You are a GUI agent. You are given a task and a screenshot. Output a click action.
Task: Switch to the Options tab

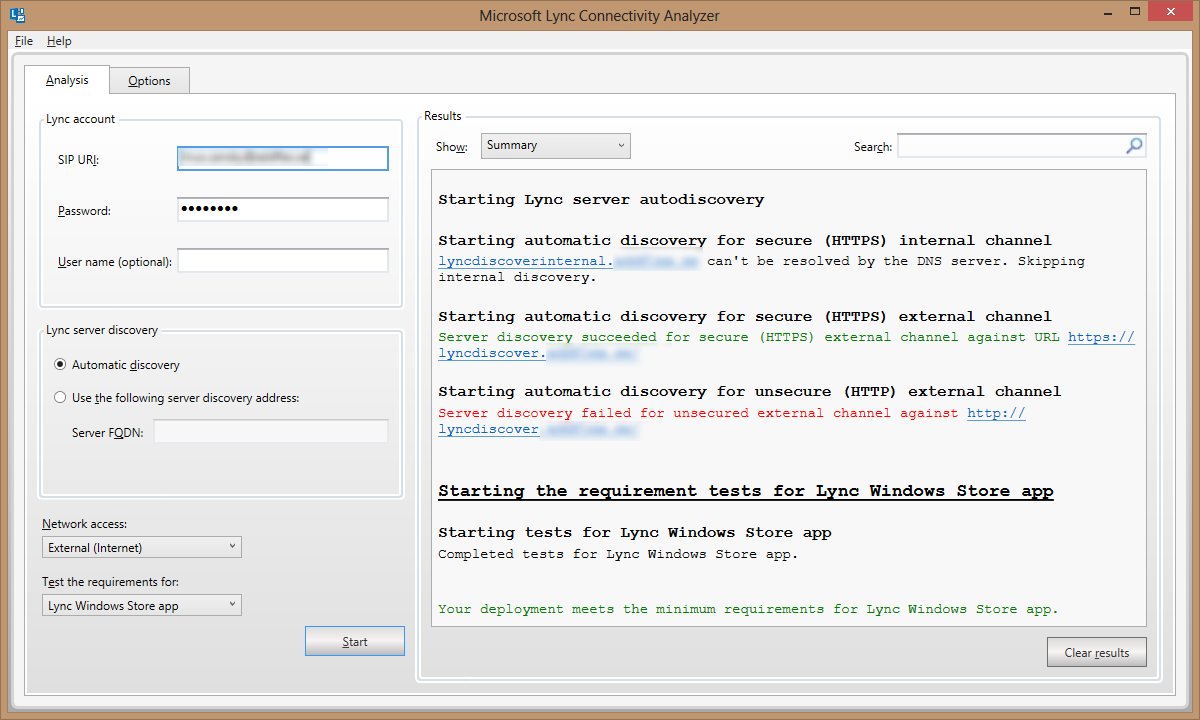149,81
